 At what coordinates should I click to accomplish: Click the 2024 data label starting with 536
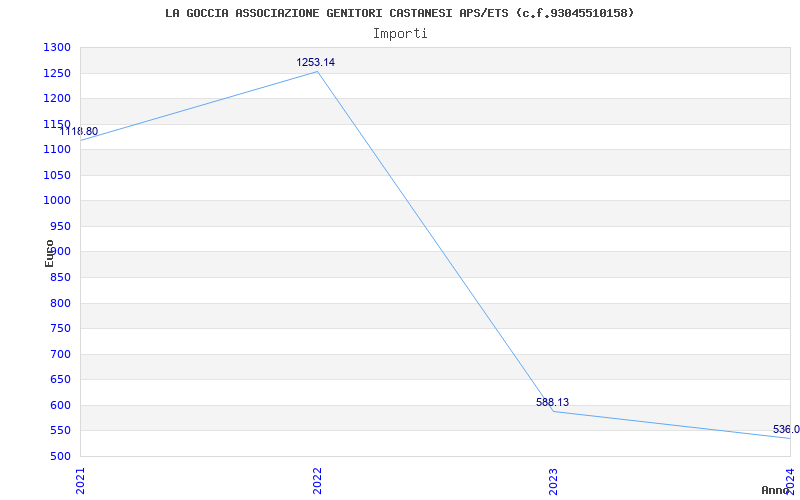tap(786, 429)
